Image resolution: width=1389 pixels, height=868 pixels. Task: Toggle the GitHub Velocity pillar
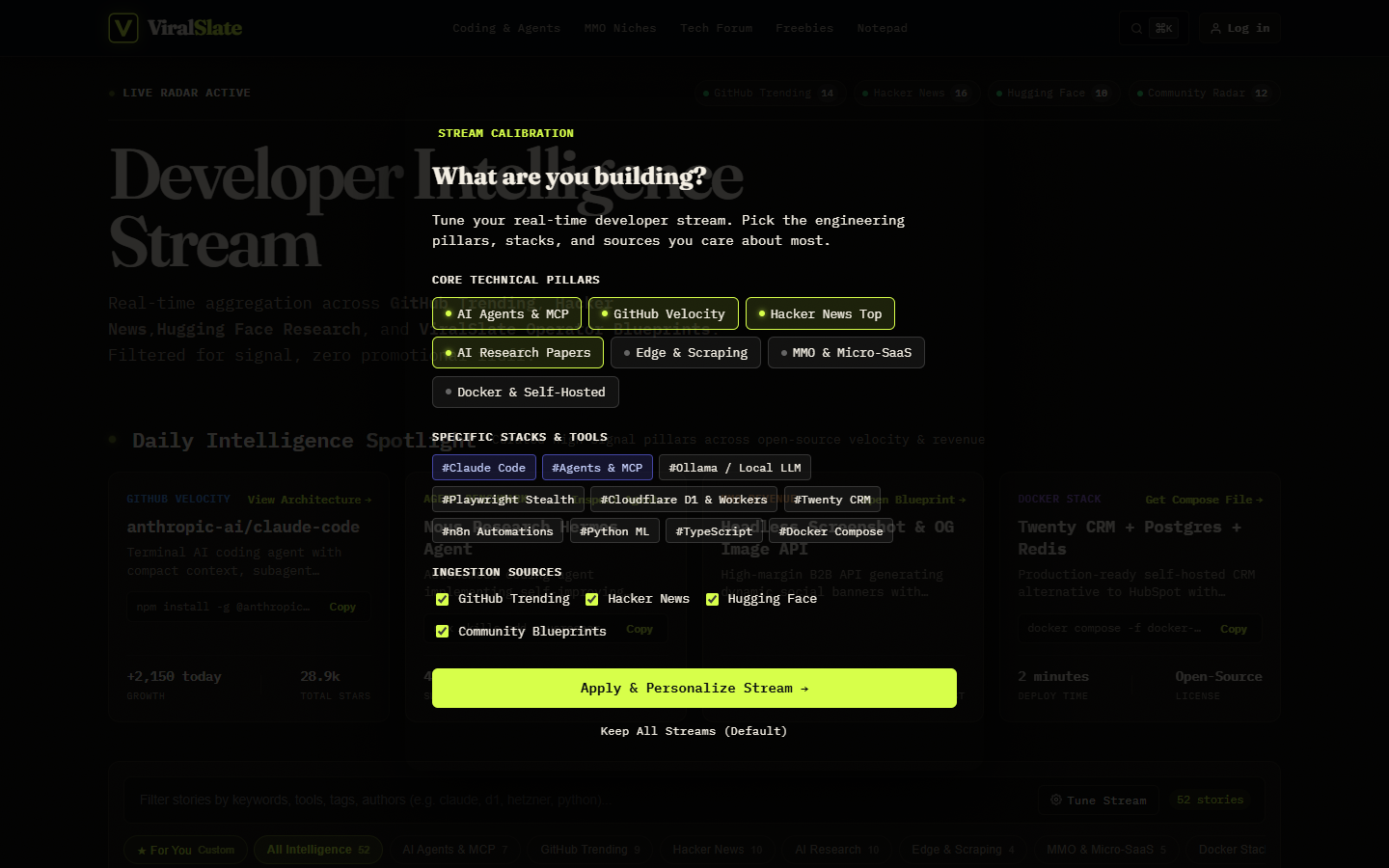point(664,313)
